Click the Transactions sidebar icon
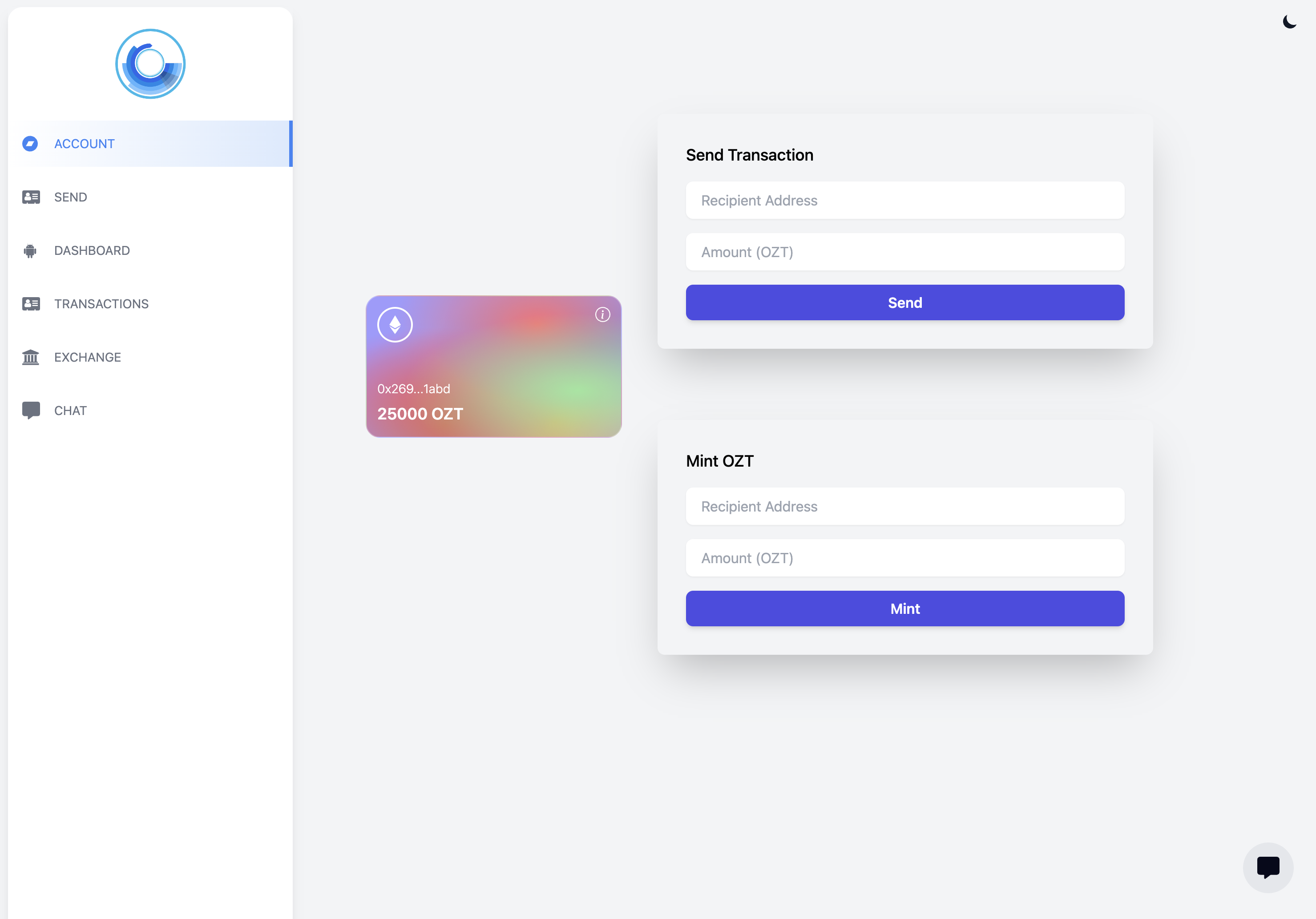Screen dimensions: 1316x919 pos(31,303)
